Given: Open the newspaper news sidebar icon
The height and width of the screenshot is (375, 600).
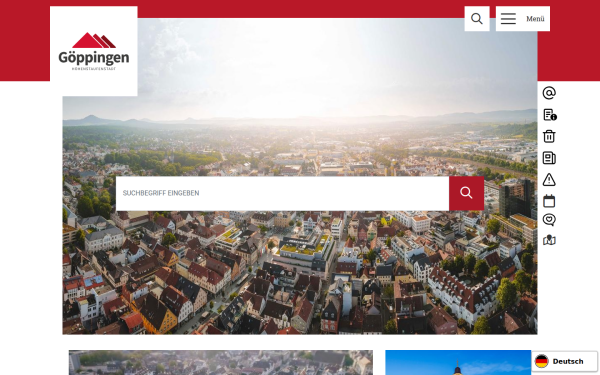Looking at the screenshot, I should pyautogui.click(x=549, y=158).
